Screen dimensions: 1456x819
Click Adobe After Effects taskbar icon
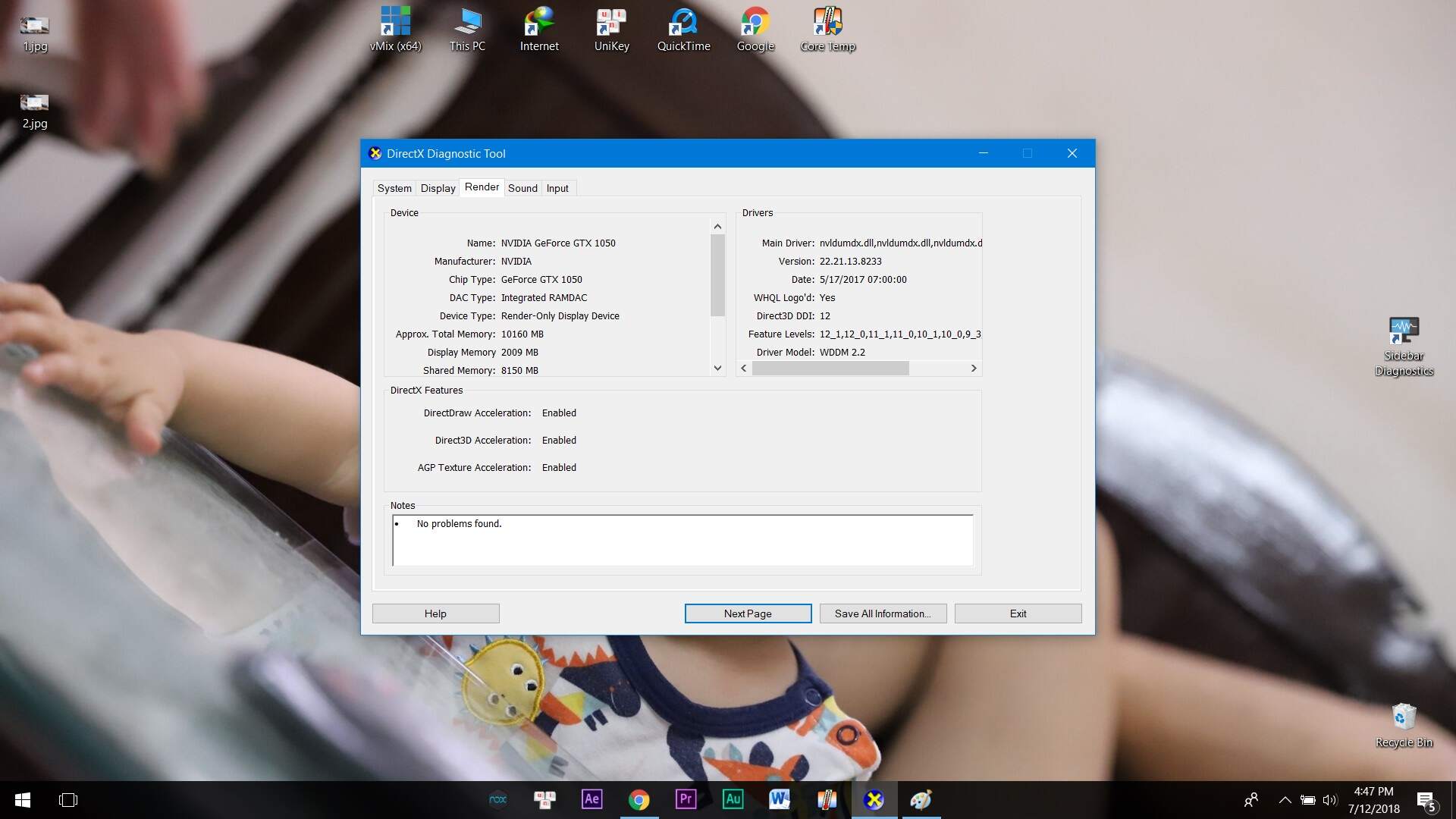(x=591, y=799)
